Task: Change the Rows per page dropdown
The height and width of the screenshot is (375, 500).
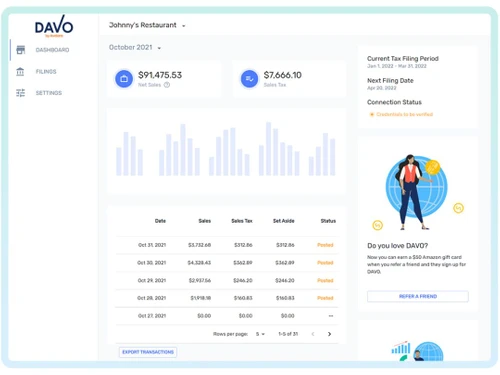Action: pos(260,334)
